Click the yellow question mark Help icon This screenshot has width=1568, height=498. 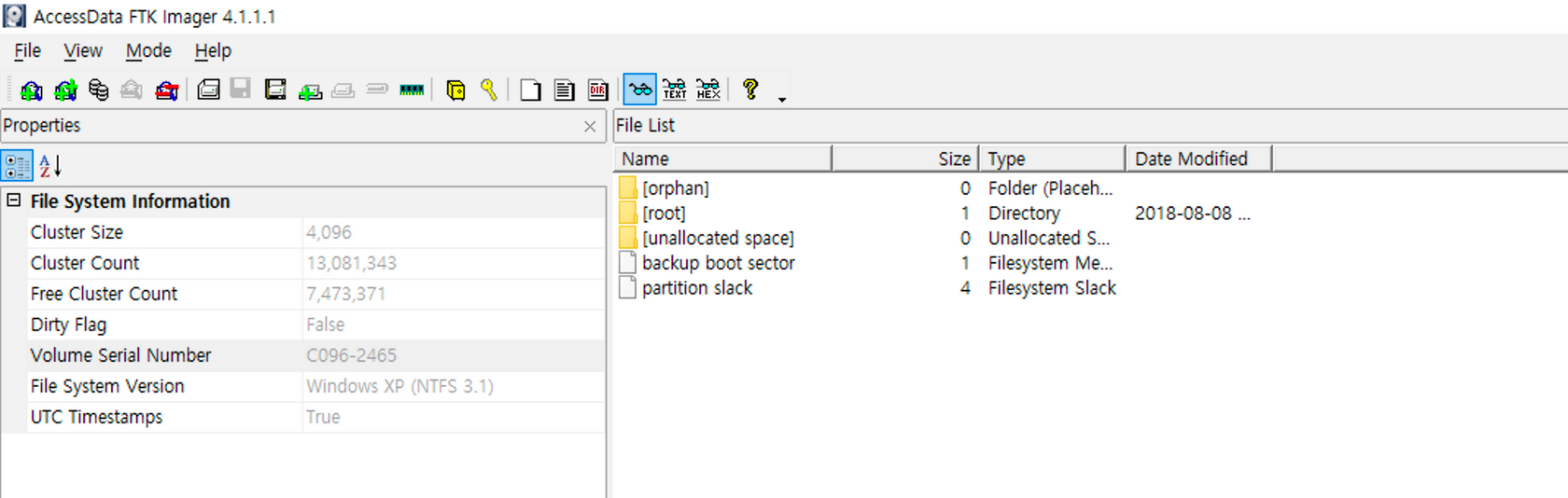pyautogui.click(x=750, y=90)
